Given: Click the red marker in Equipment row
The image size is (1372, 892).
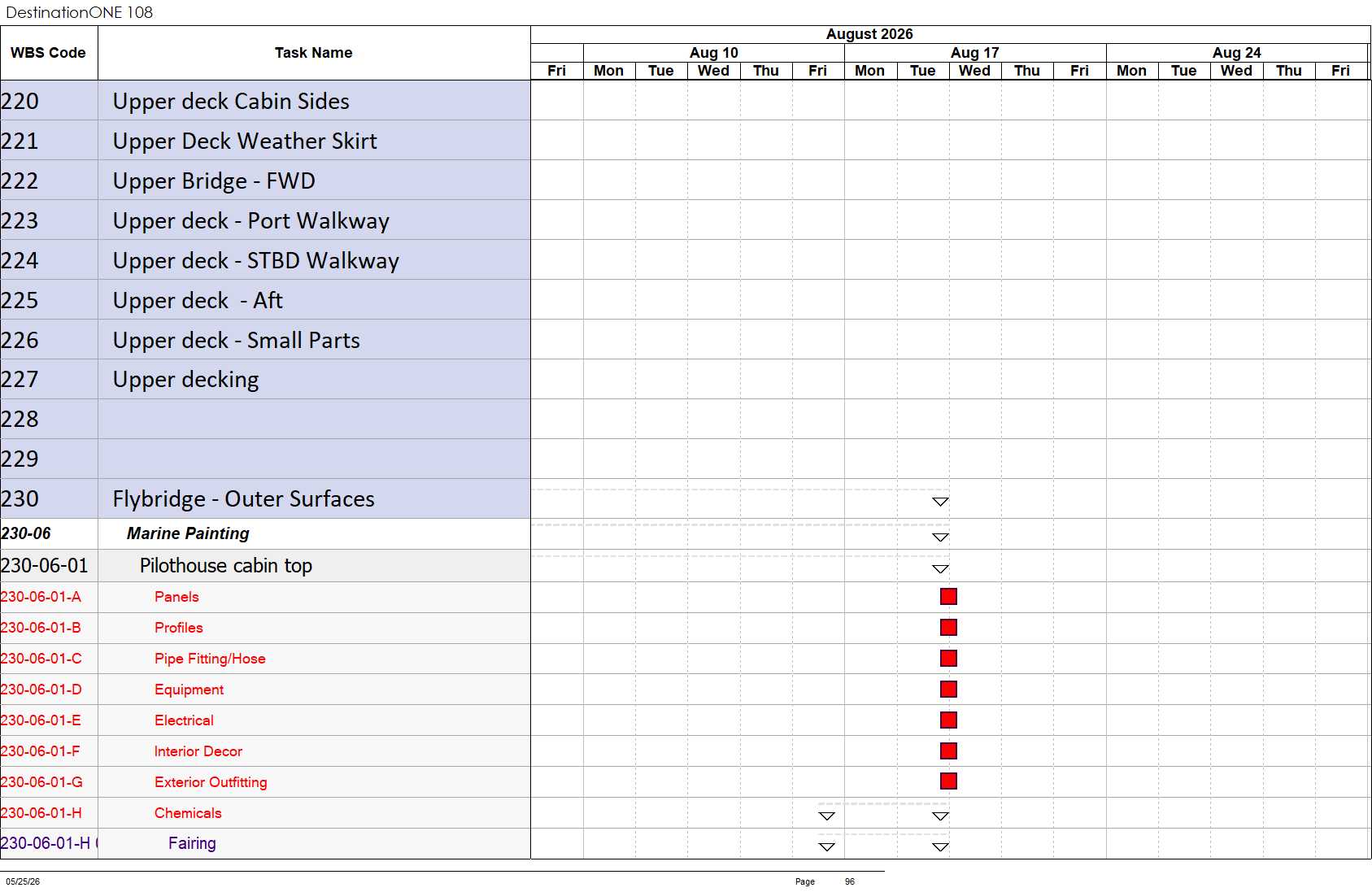Looking at the screenshot, I should tap(948, 690).
